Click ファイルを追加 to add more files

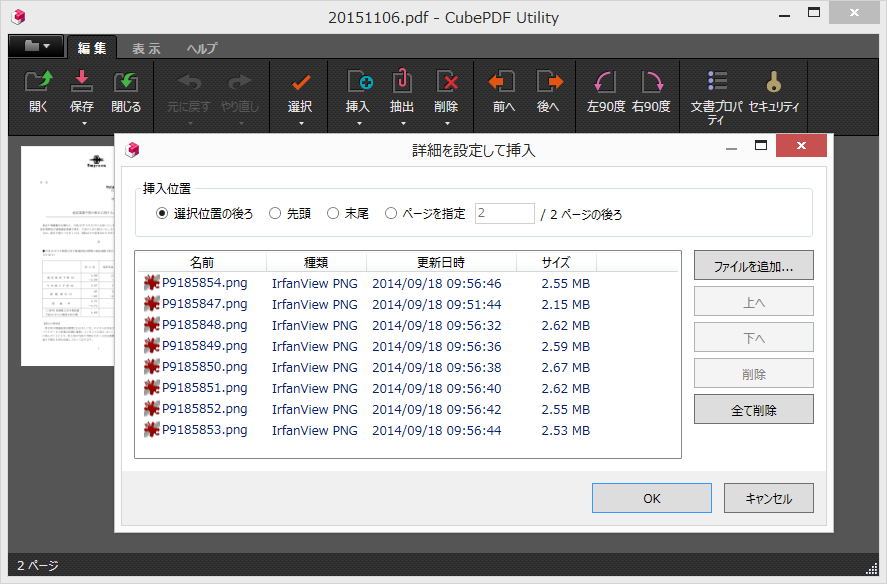click(x=753, y=265)
